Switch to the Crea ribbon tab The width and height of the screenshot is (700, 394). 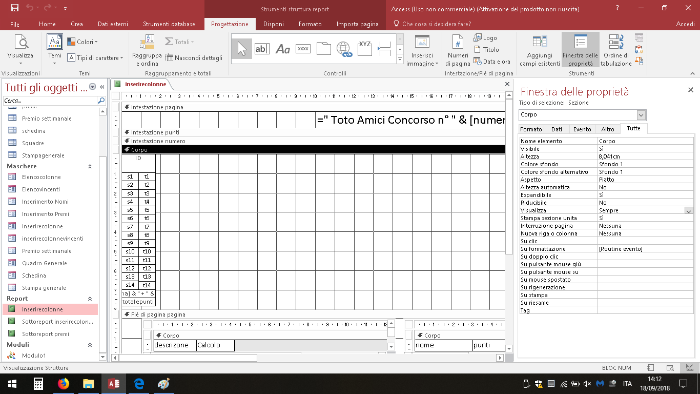pyautogui.click(x=77, y=24)
